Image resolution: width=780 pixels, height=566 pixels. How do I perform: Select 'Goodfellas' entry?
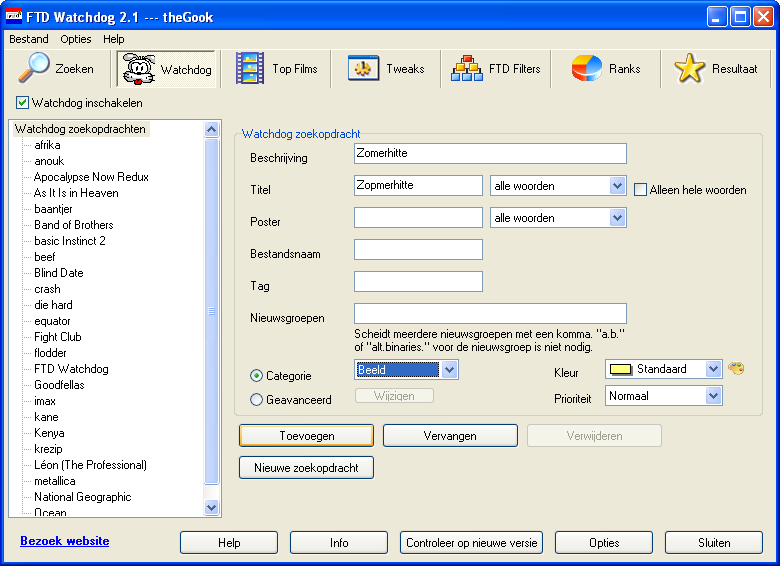[59, 385]
